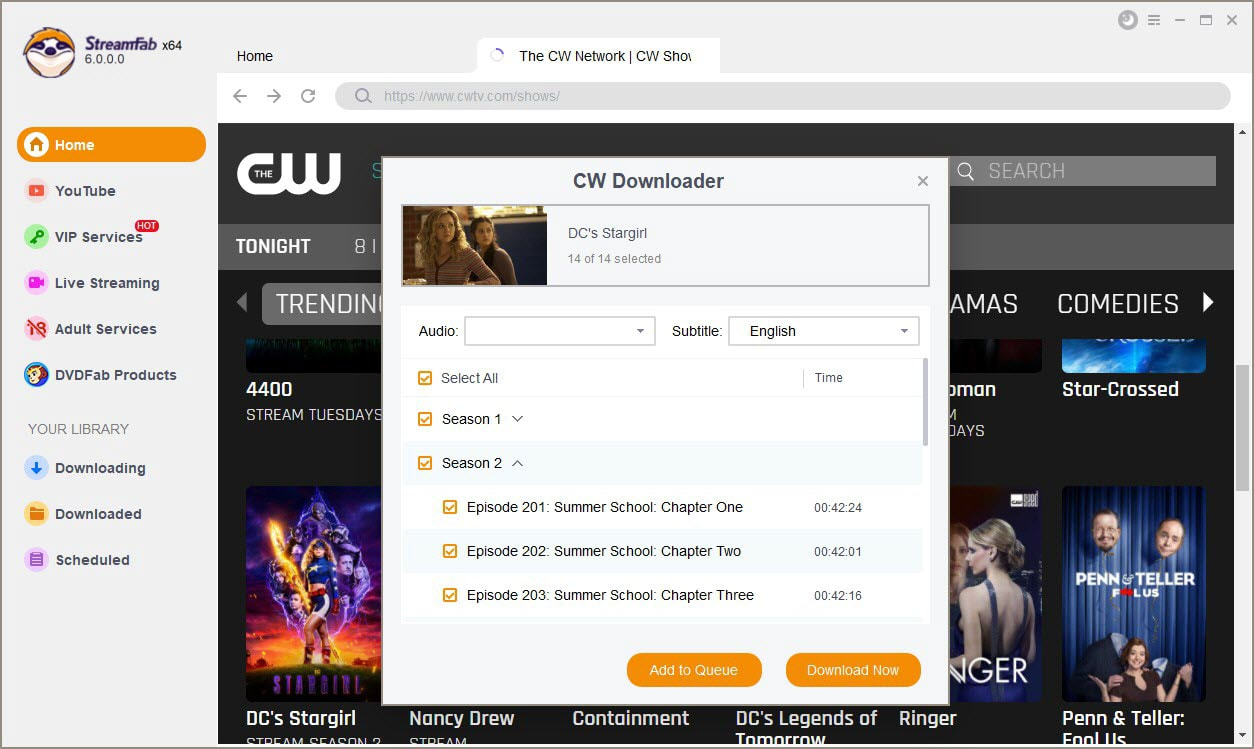Open the Penn & Teller: Fool Us title

coord(1123,729)
